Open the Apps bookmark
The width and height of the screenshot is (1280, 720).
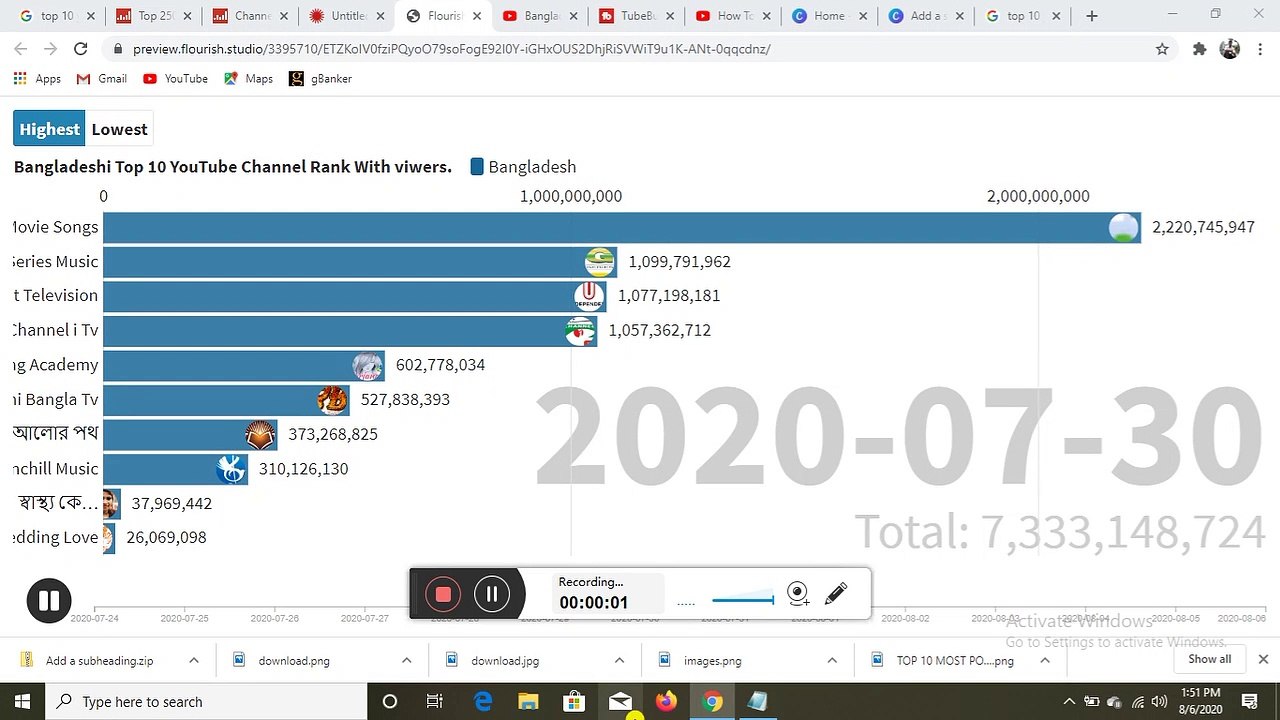tap(37, 79)
